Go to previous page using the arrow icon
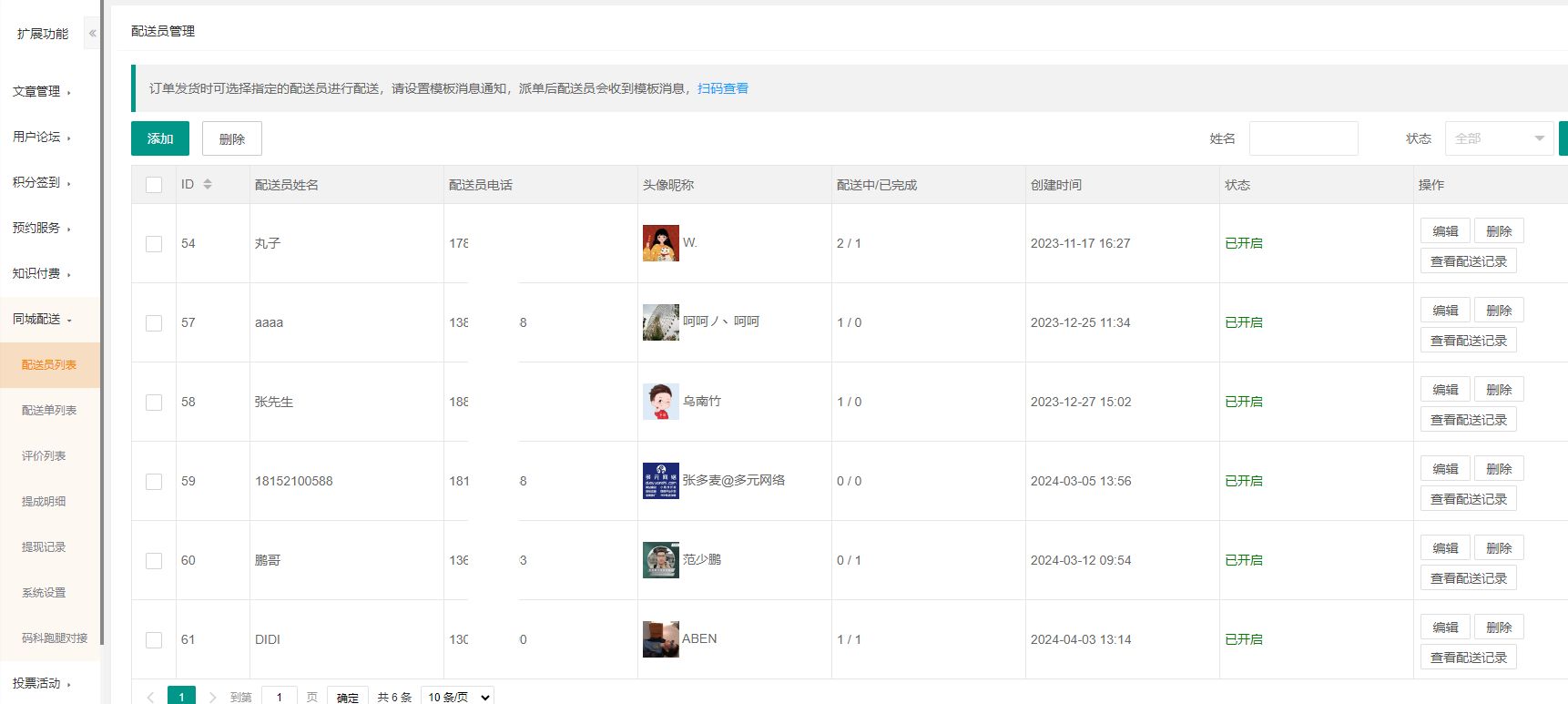 click(150, 697)
